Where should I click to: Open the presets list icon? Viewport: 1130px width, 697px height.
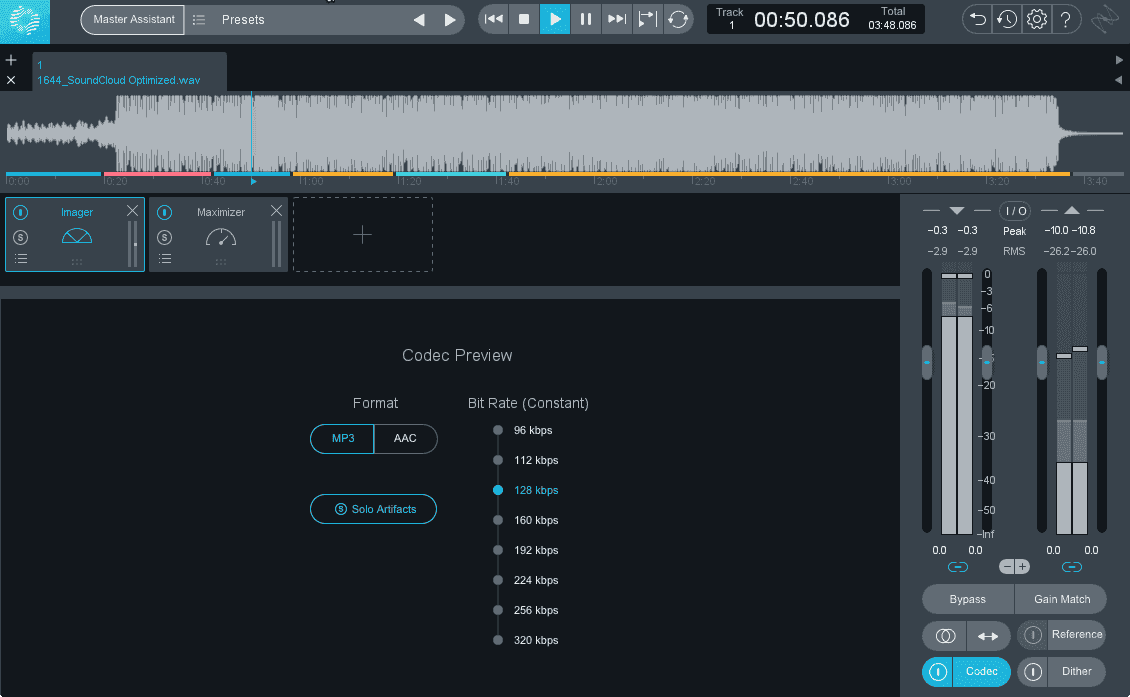pyautogui.click(x=199, y=20)
